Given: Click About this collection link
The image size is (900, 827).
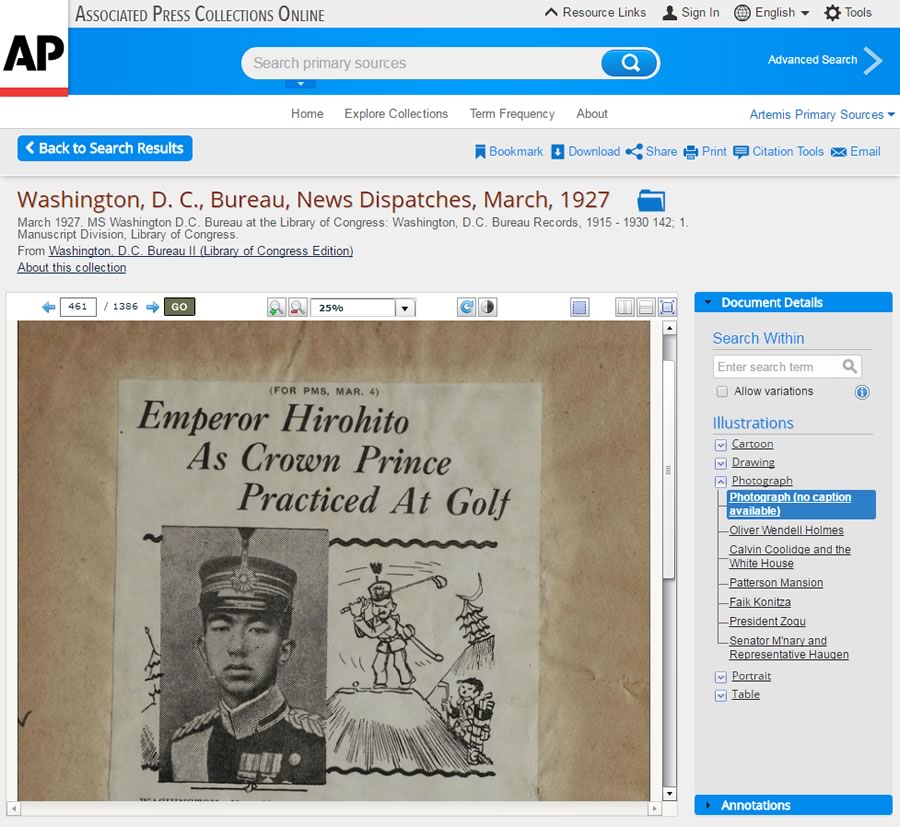Looking at the screenshot, I should click(x=72, y=267).
